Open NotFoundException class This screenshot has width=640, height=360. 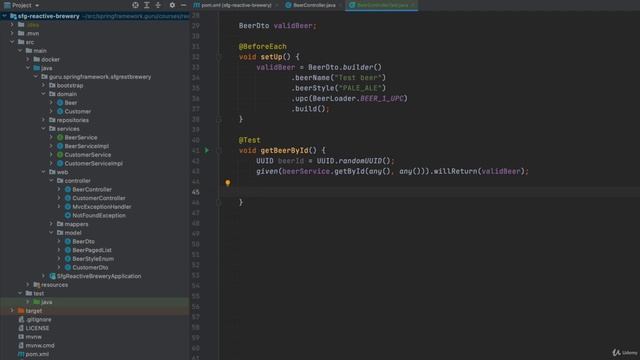point(99,215)
